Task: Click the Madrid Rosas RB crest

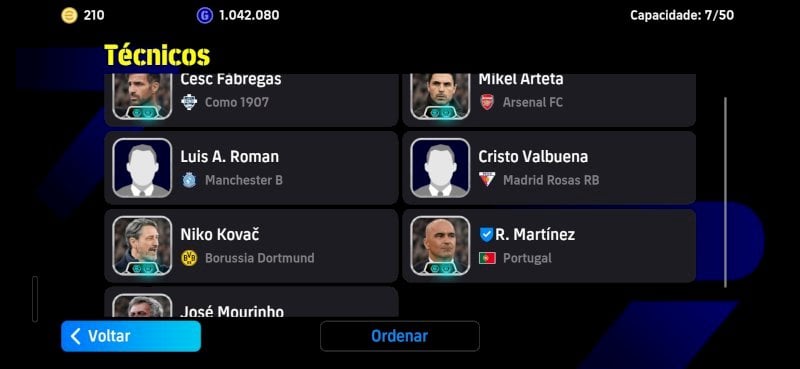Action: pos(487,180)
